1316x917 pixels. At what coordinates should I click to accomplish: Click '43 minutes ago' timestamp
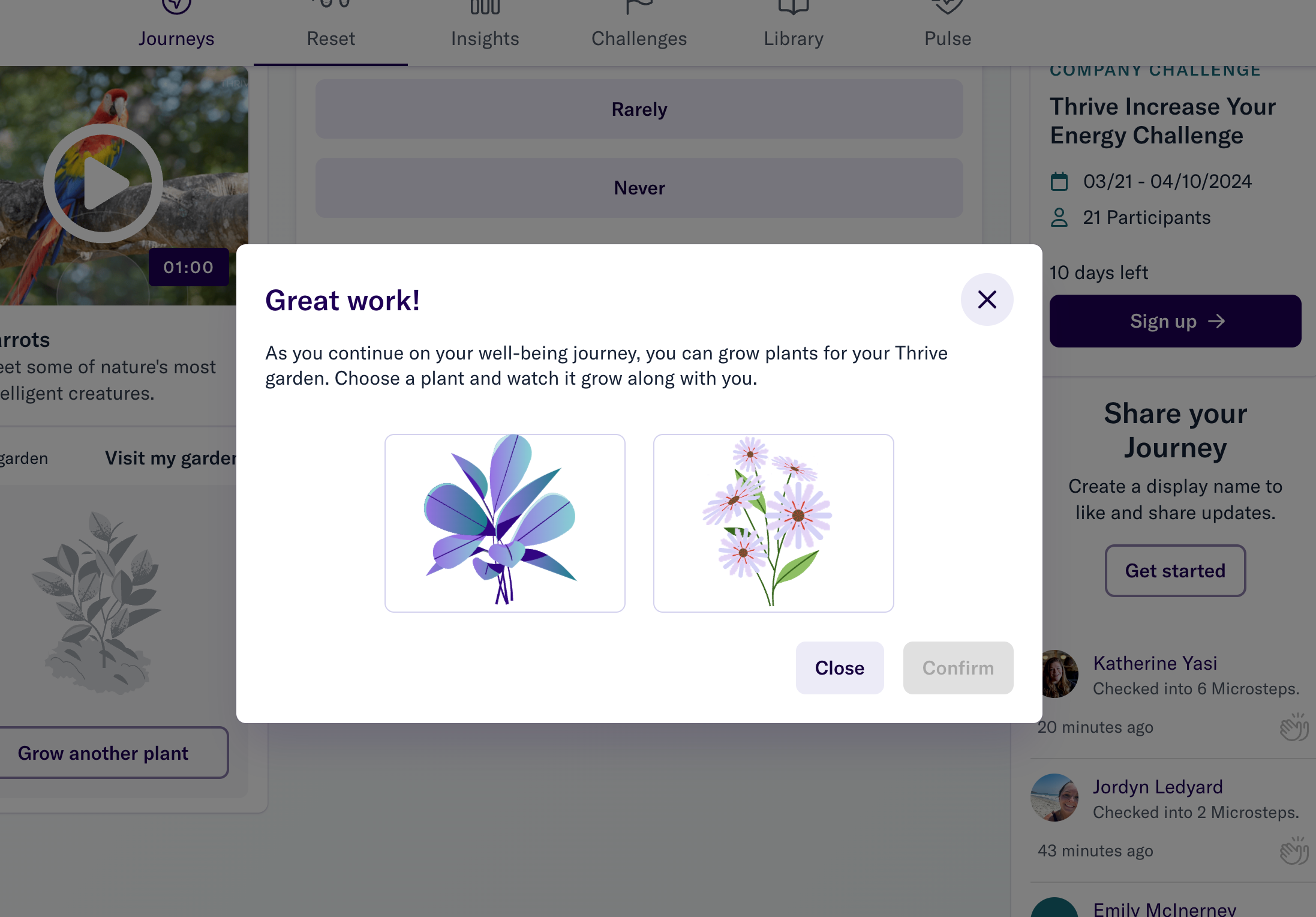click(x=1095, y=850)
